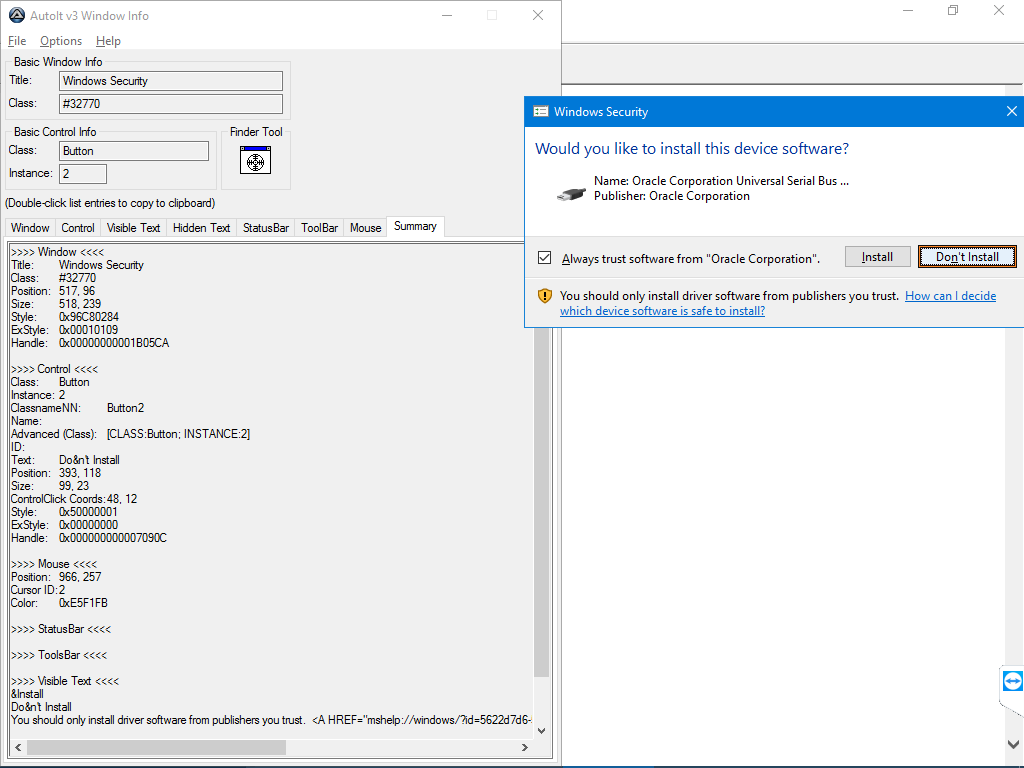Click the Instance field showing 2
This screenshot has width=1024, height=768.
pyautogui.click(x=83, y=174)
